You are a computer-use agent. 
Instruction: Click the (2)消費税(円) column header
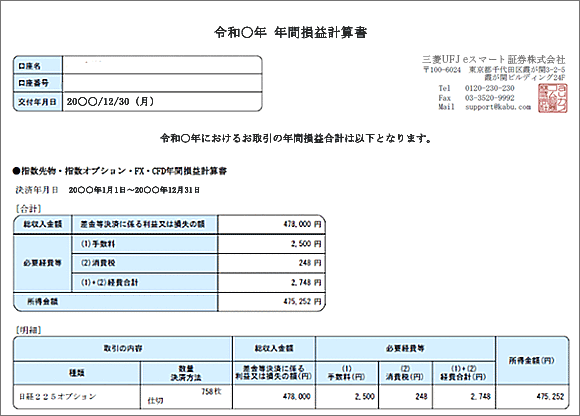tap(405, 373)
